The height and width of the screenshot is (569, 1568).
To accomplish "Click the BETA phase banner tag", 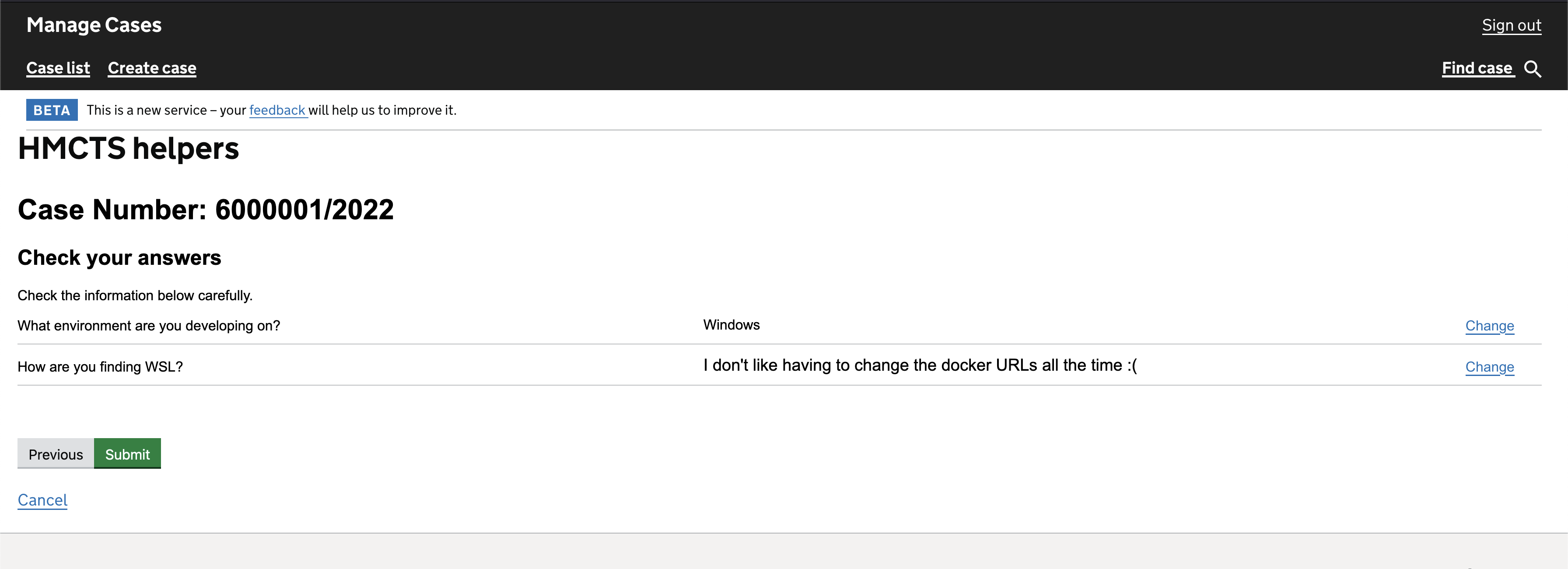I will (52, 110).
